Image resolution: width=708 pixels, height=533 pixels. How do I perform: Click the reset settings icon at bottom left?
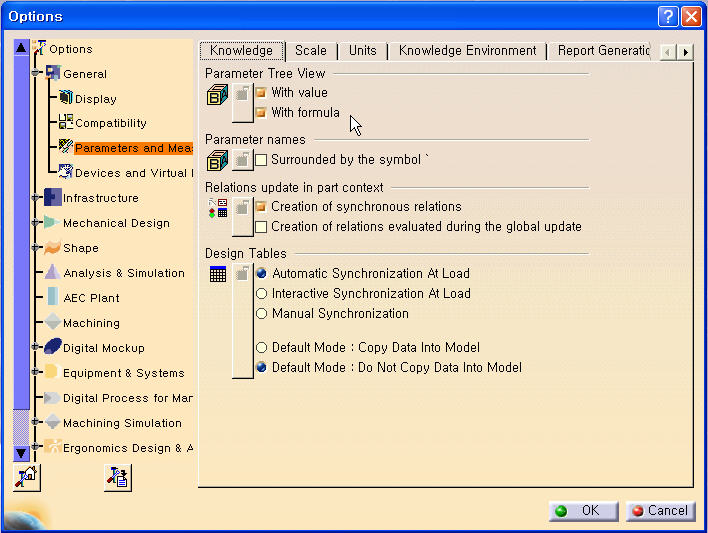click(x=27, y=478)
